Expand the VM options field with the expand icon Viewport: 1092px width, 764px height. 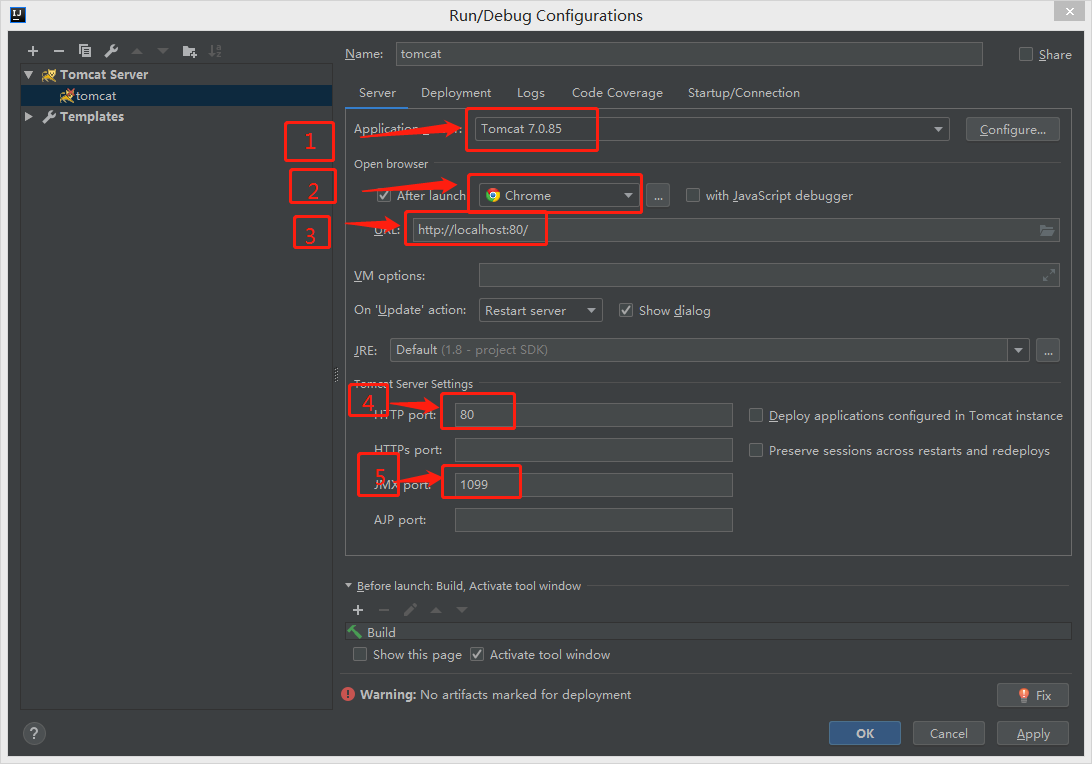coord(1049,276)
